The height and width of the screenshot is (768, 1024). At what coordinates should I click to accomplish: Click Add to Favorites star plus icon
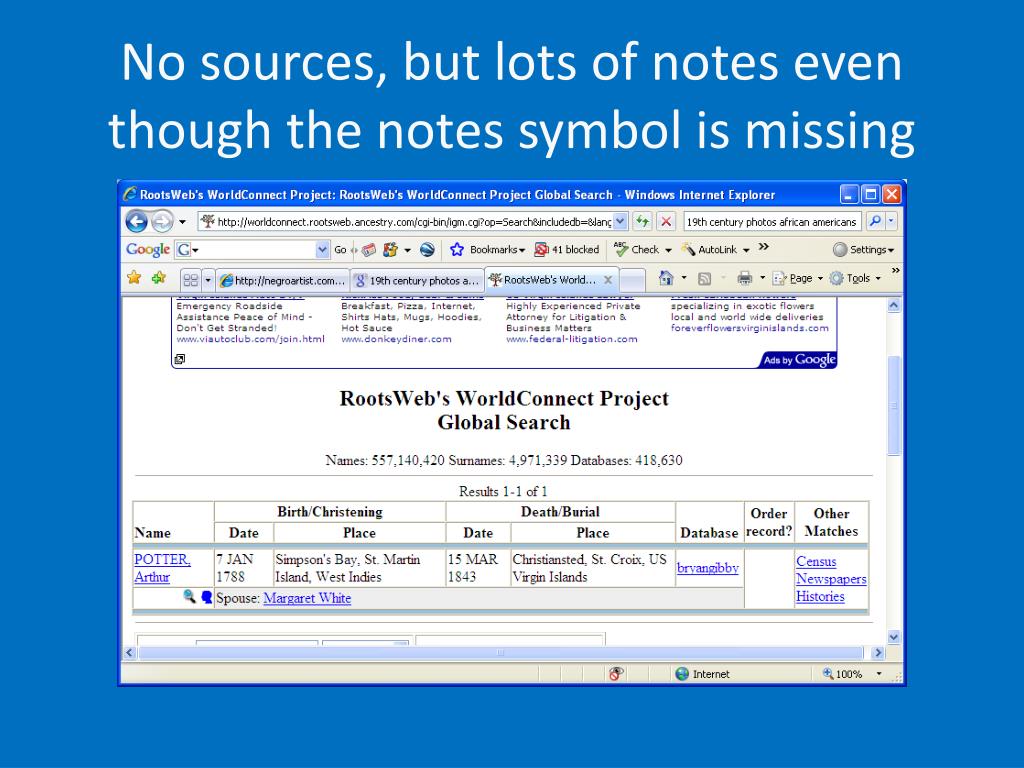click(159, 278)
